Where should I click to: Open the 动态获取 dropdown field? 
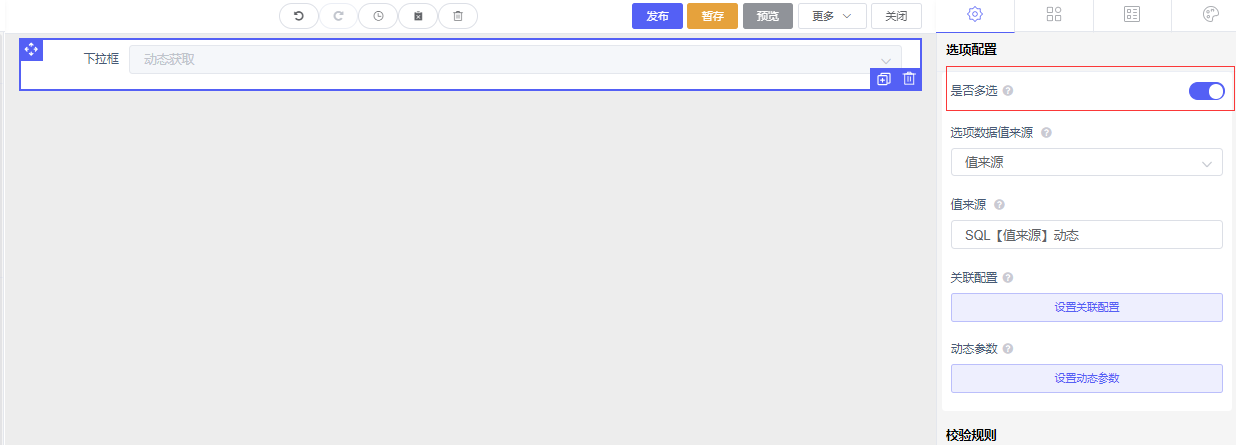click(515, 59)
